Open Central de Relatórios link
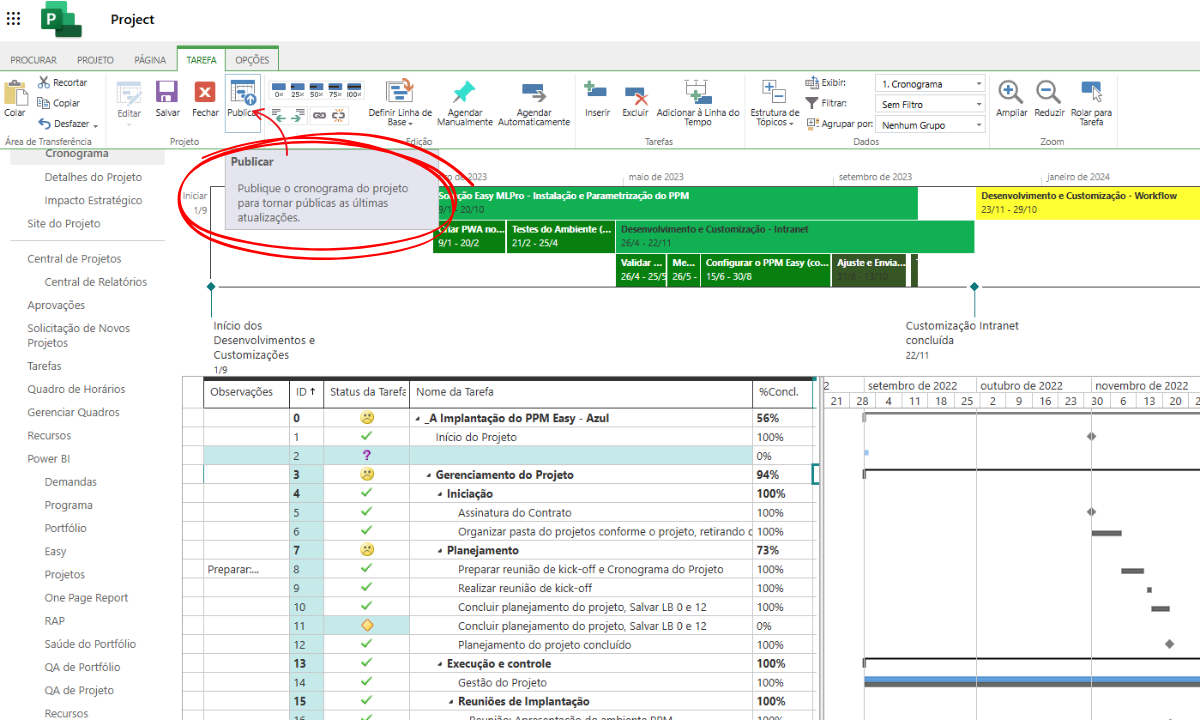1200x720 pixels. click(96, 282)
